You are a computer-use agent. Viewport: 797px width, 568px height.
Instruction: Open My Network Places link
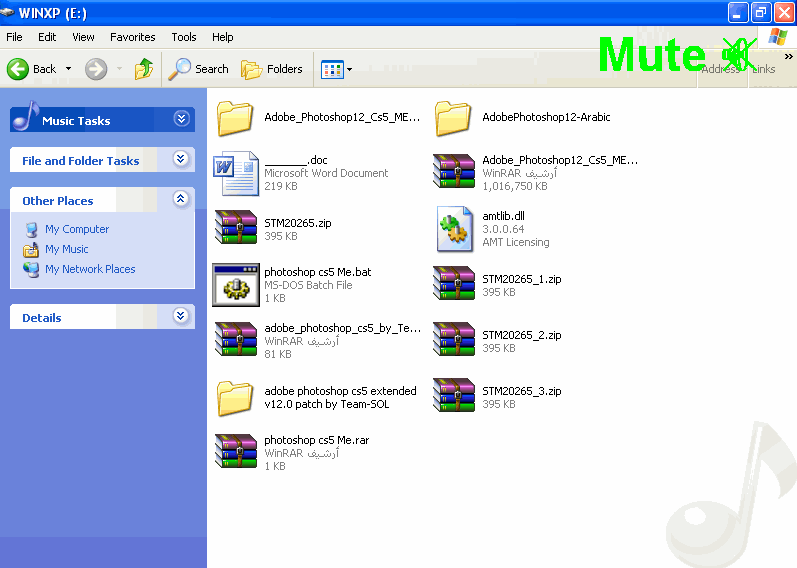pyautogui.click(x=89, y=269)
